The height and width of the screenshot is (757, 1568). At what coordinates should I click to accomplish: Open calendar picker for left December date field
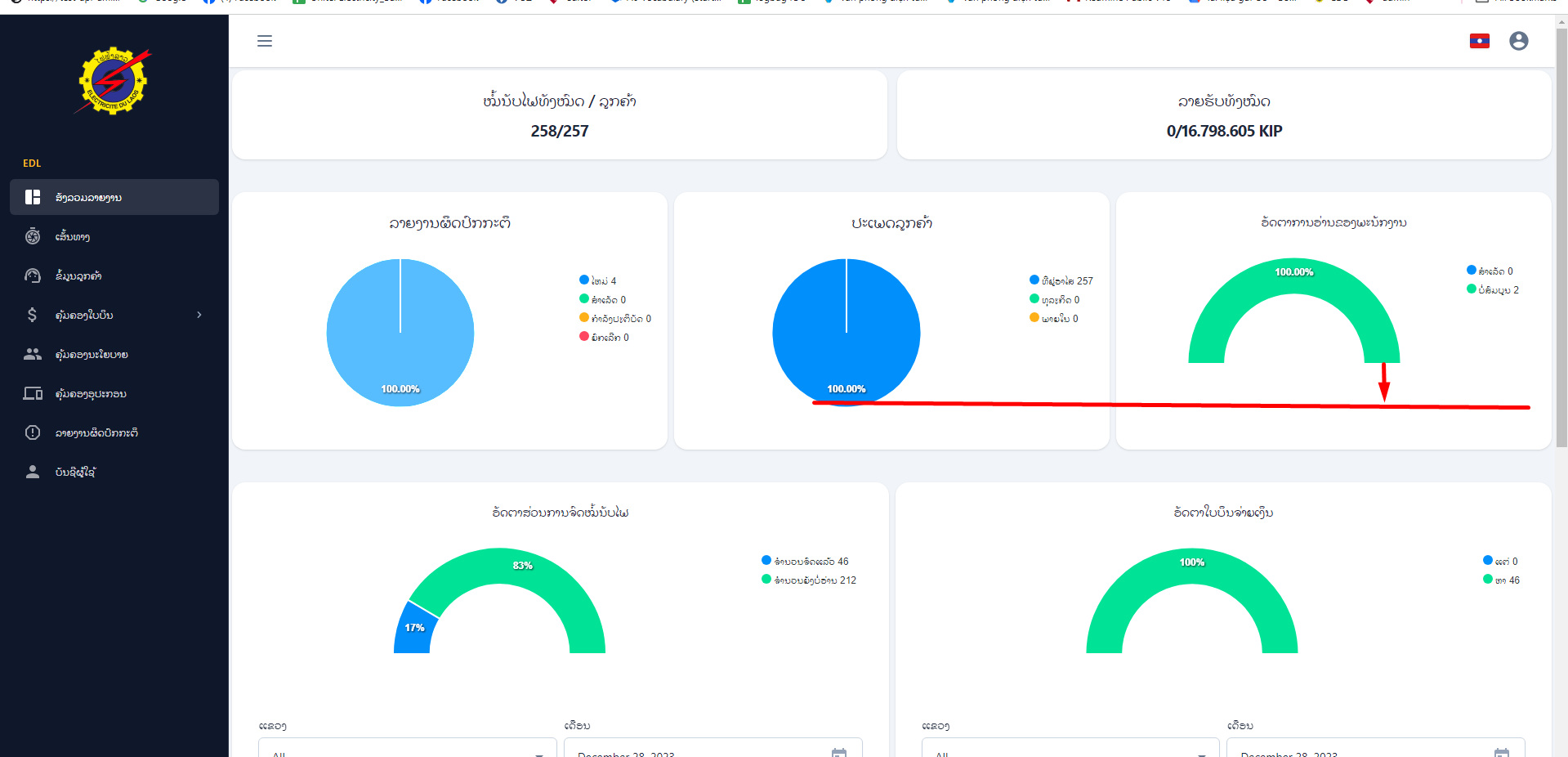[x=839, y=752]
